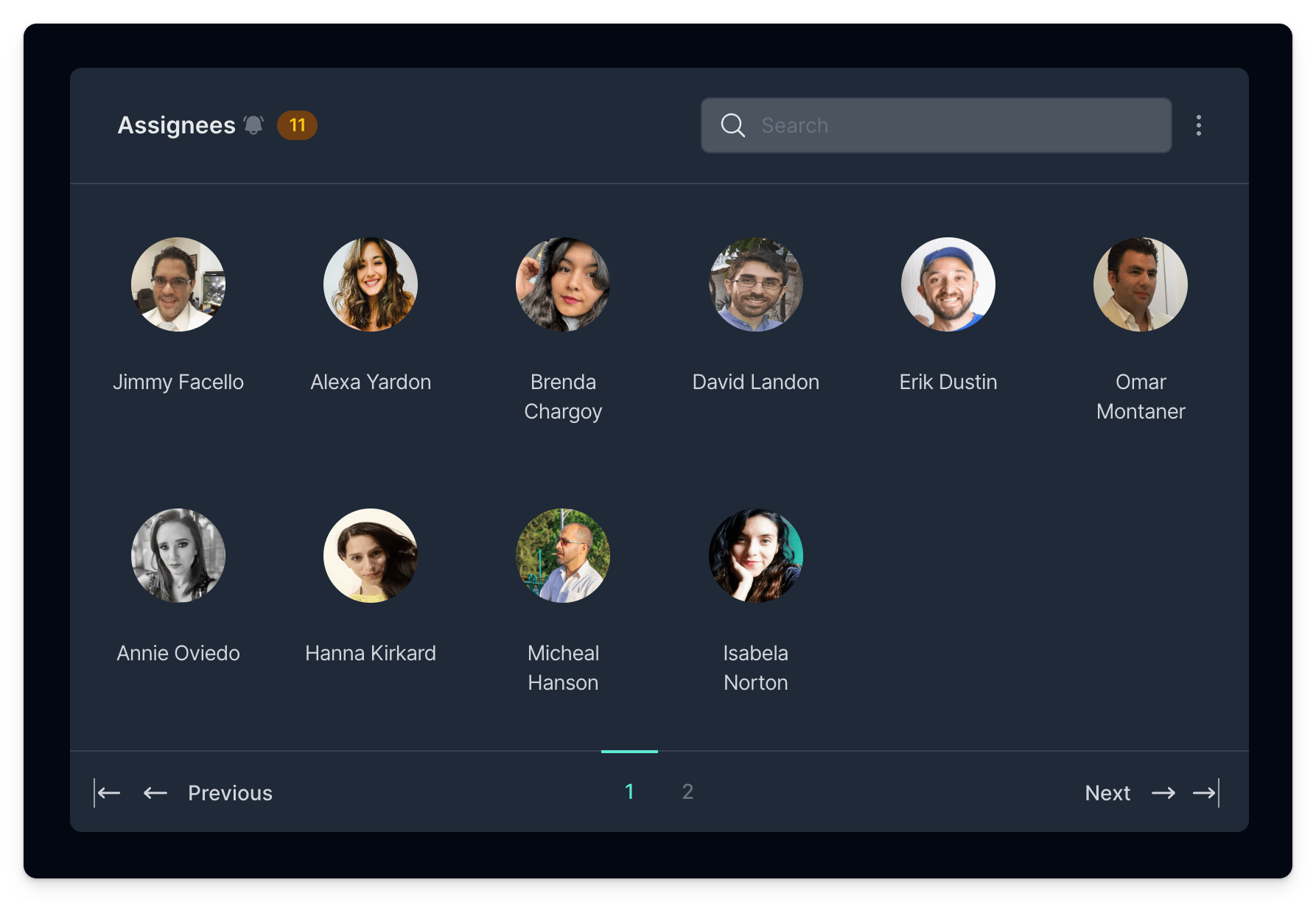
Task: Open the three-dot options menu
Action: [x=1198, y=125]
